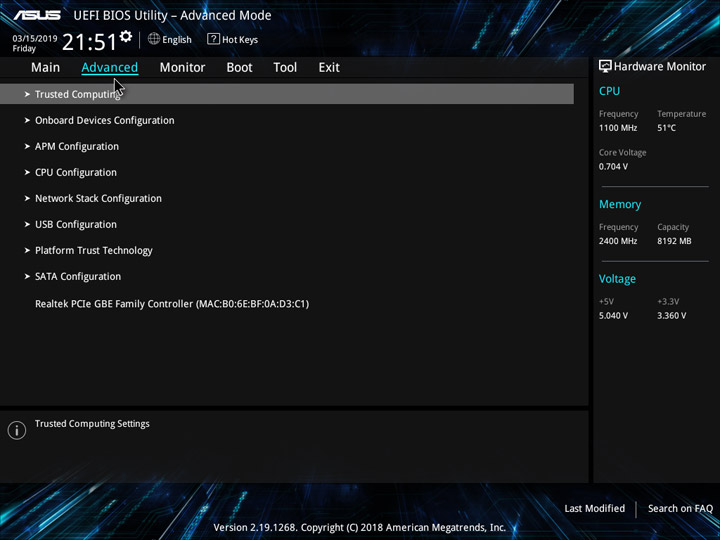Click the Version 2.19.1268 copyright line

(360, 527)
